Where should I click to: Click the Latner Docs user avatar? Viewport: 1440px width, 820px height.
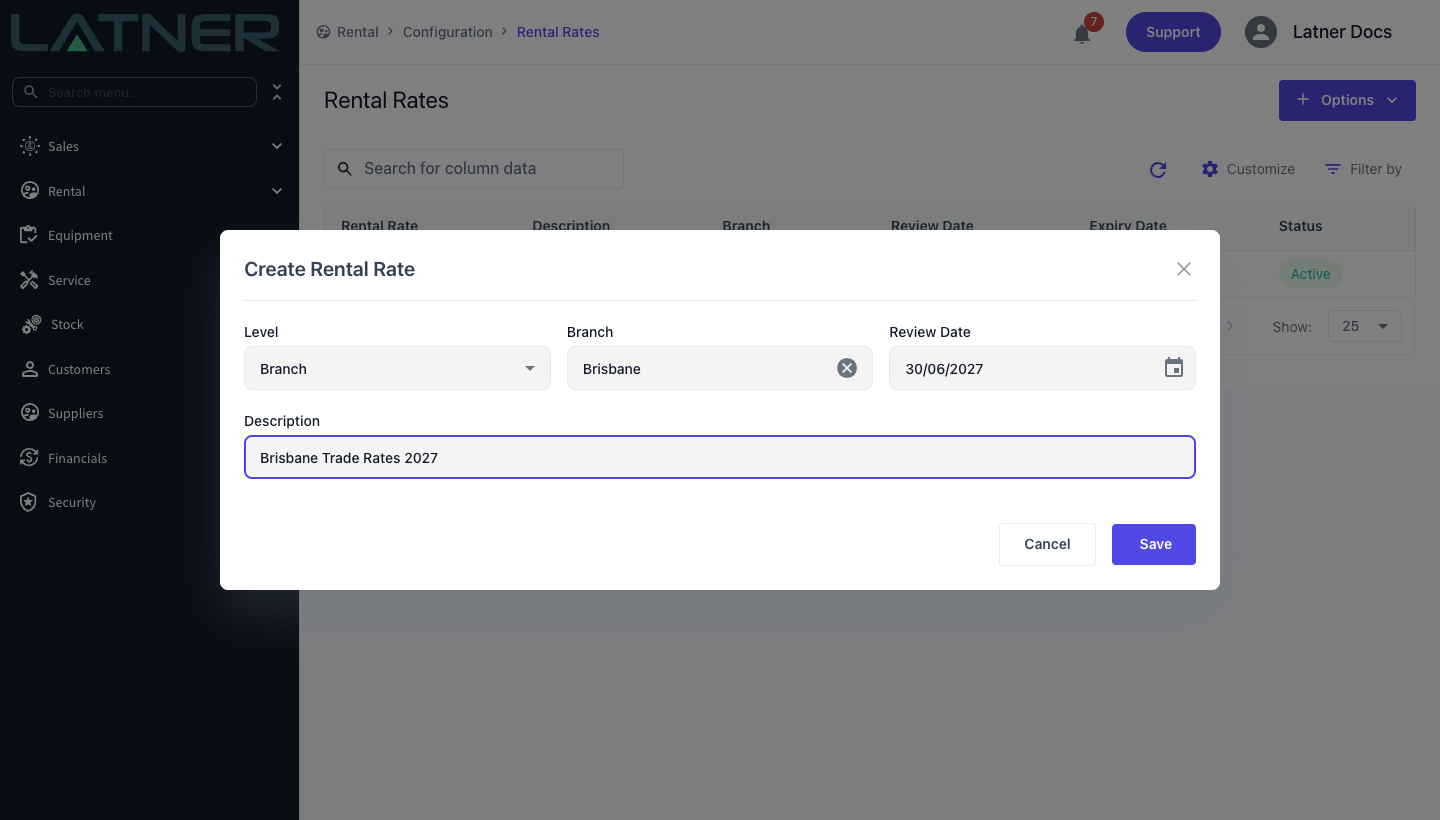1261,32
